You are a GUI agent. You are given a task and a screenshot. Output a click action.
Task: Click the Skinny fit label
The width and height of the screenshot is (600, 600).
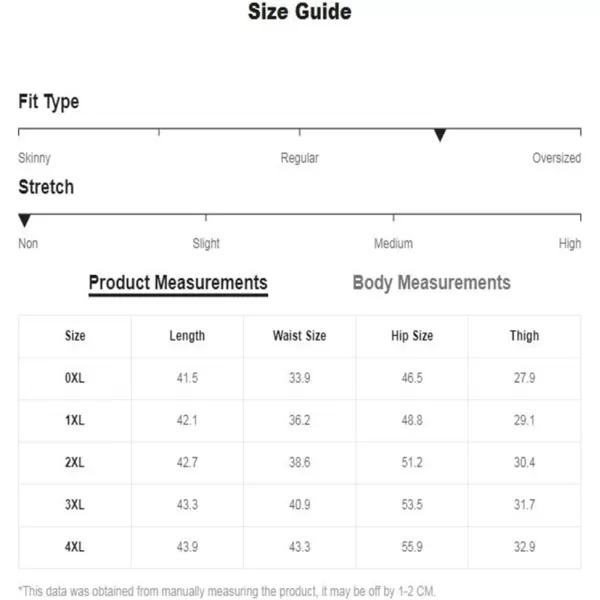coord(34,158)
